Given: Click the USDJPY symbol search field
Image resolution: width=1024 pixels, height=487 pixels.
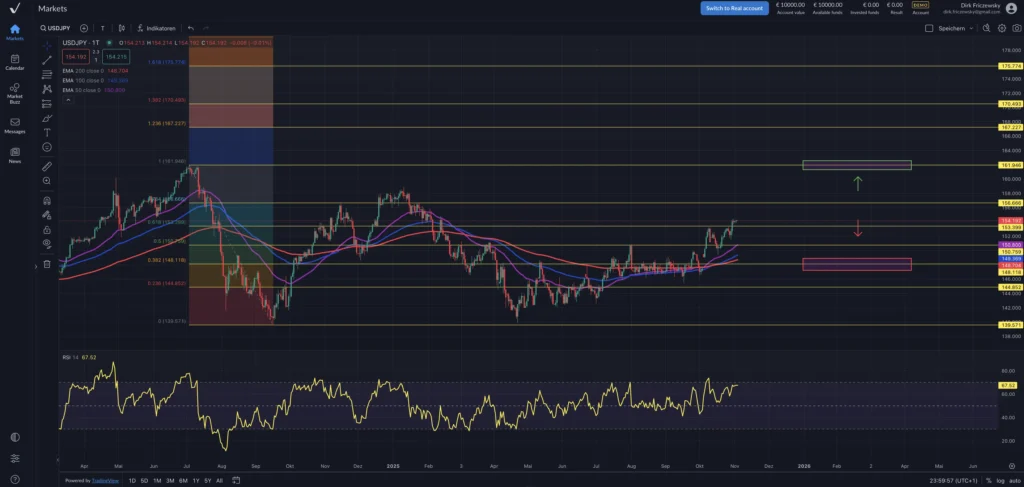Looking at the screenshot, I should tap(58, 28).
